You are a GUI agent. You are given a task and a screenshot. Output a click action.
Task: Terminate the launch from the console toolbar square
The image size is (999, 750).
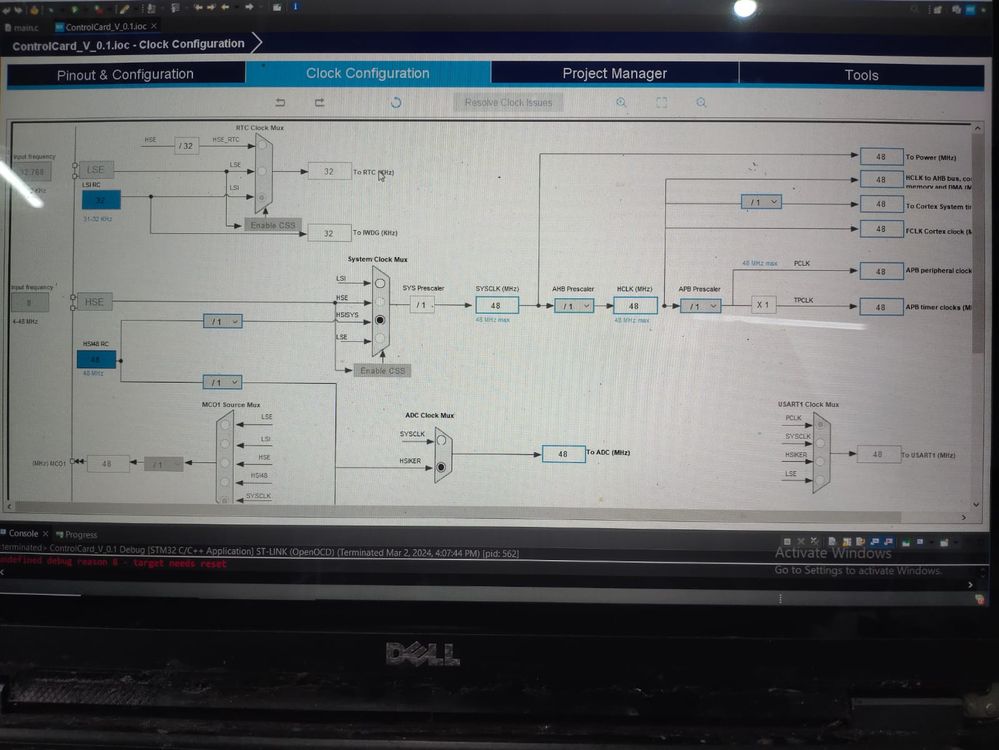[x=787, y=542]
